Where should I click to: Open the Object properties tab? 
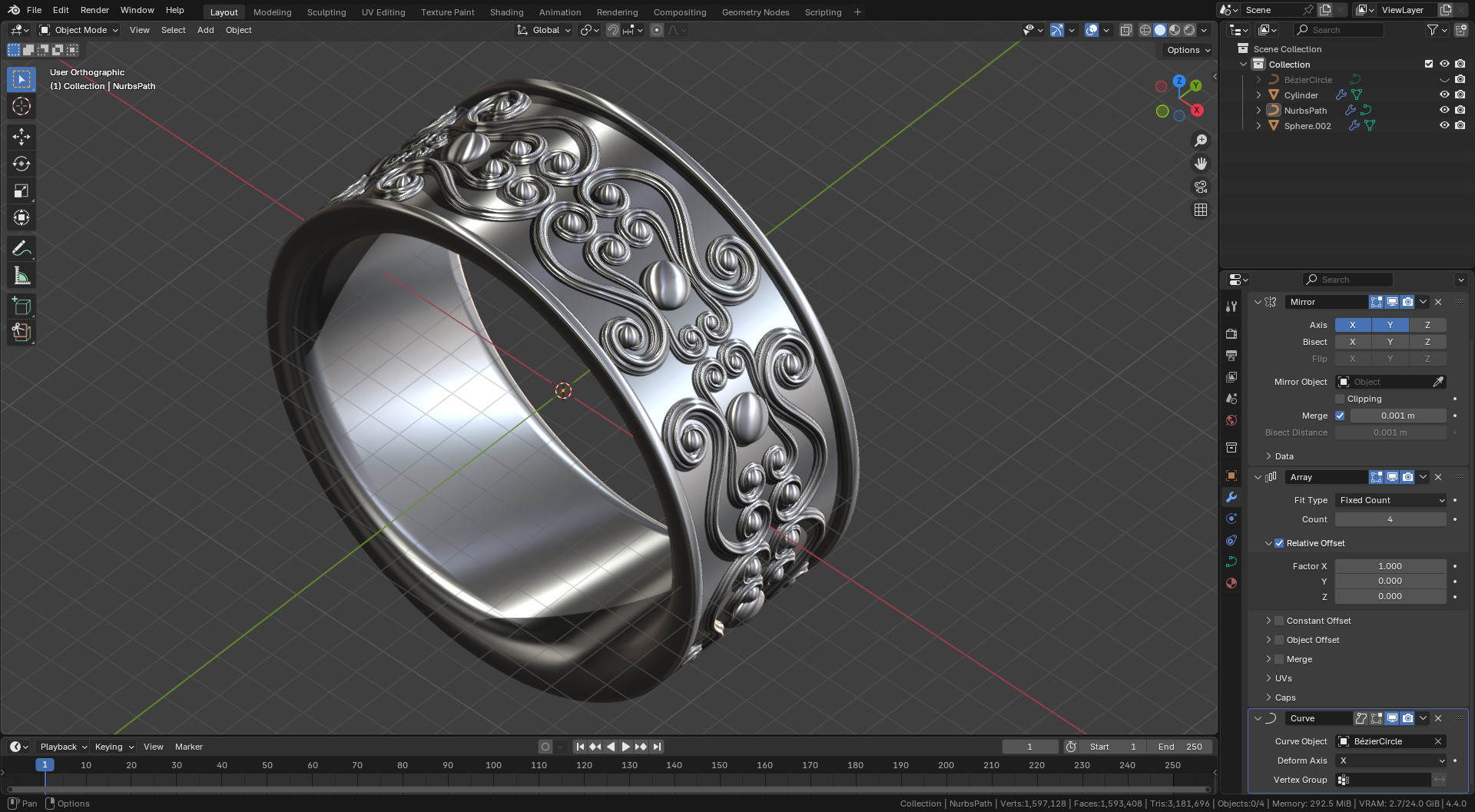1231,476
